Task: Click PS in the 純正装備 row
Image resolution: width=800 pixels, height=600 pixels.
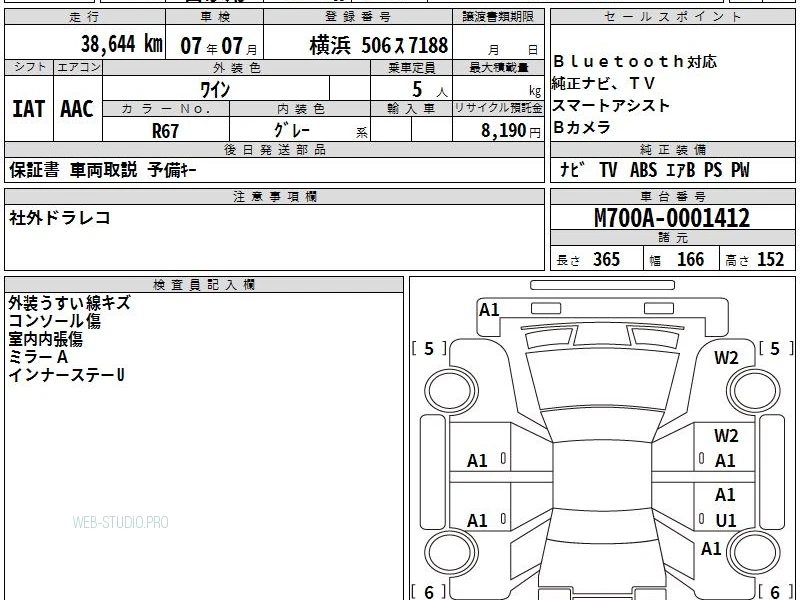Action: coord(713,170)
